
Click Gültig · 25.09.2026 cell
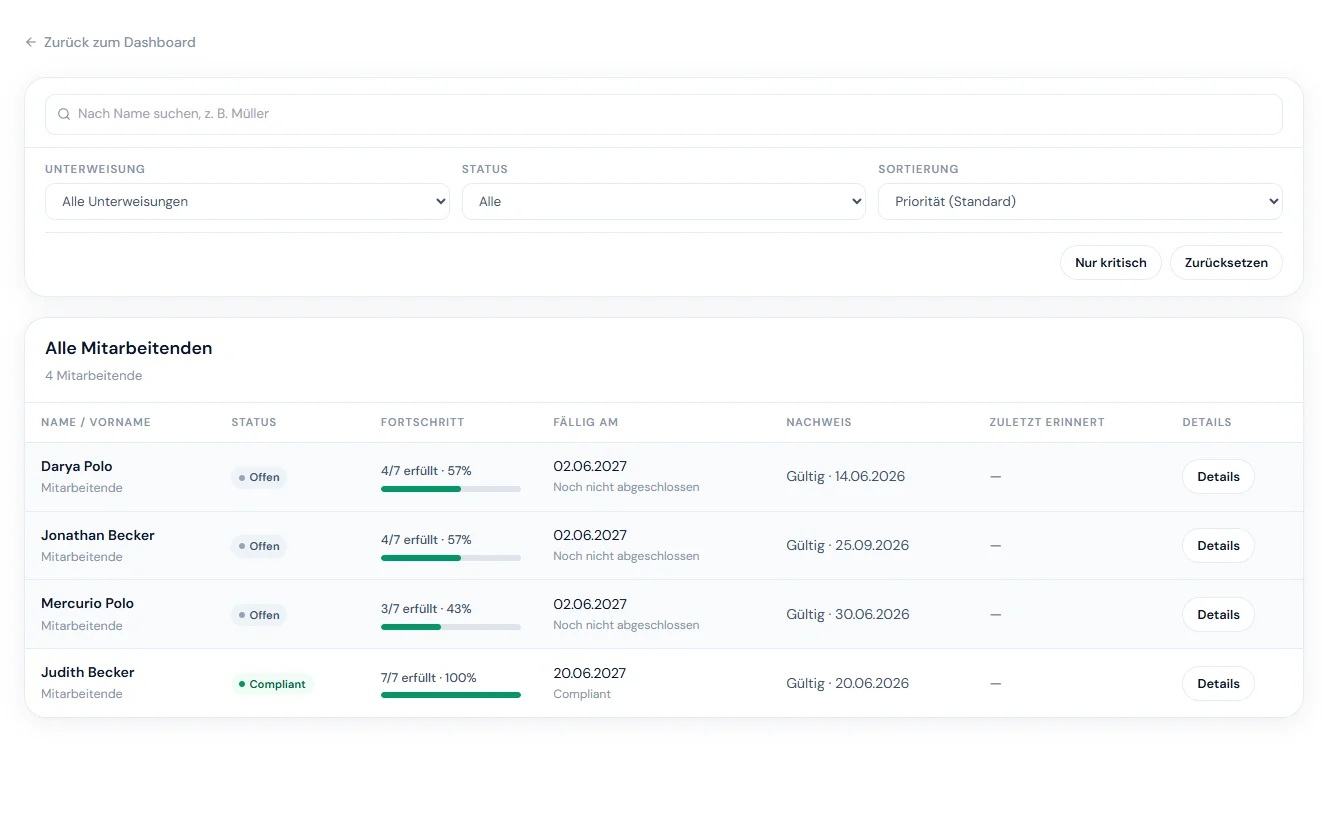pos(848,546)
